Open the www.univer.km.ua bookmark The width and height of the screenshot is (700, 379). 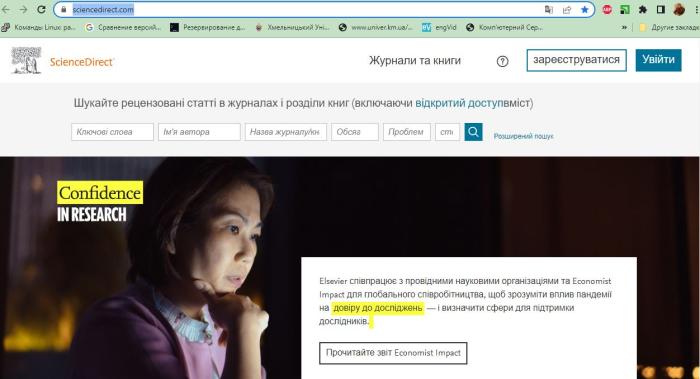click(376, 27)
